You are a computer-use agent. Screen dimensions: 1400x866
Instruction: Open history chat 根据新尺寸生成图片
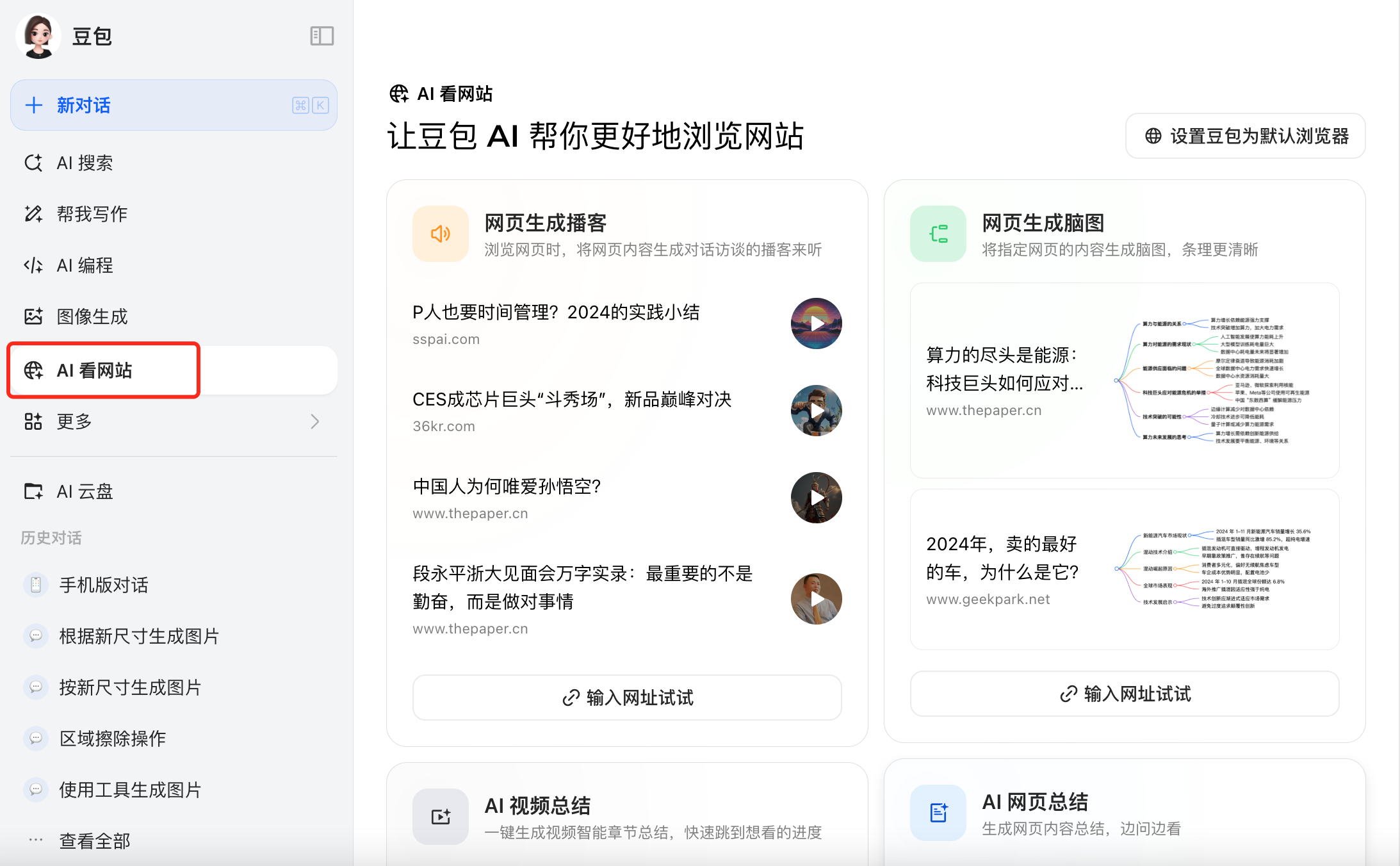click(x=174, y=636)
